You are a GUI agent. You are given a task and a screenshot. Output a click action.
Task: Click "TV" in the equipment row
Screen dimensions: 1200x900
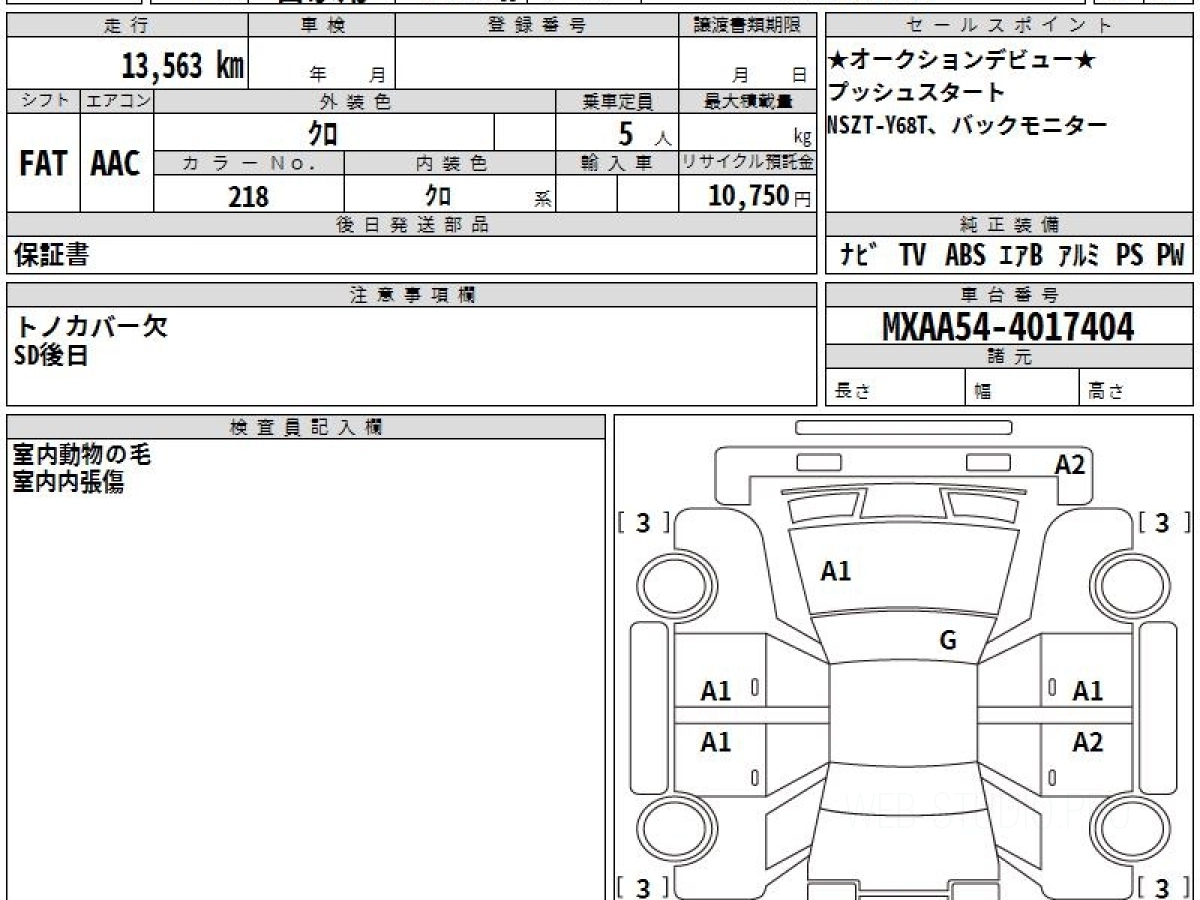(x=912, y=256)
